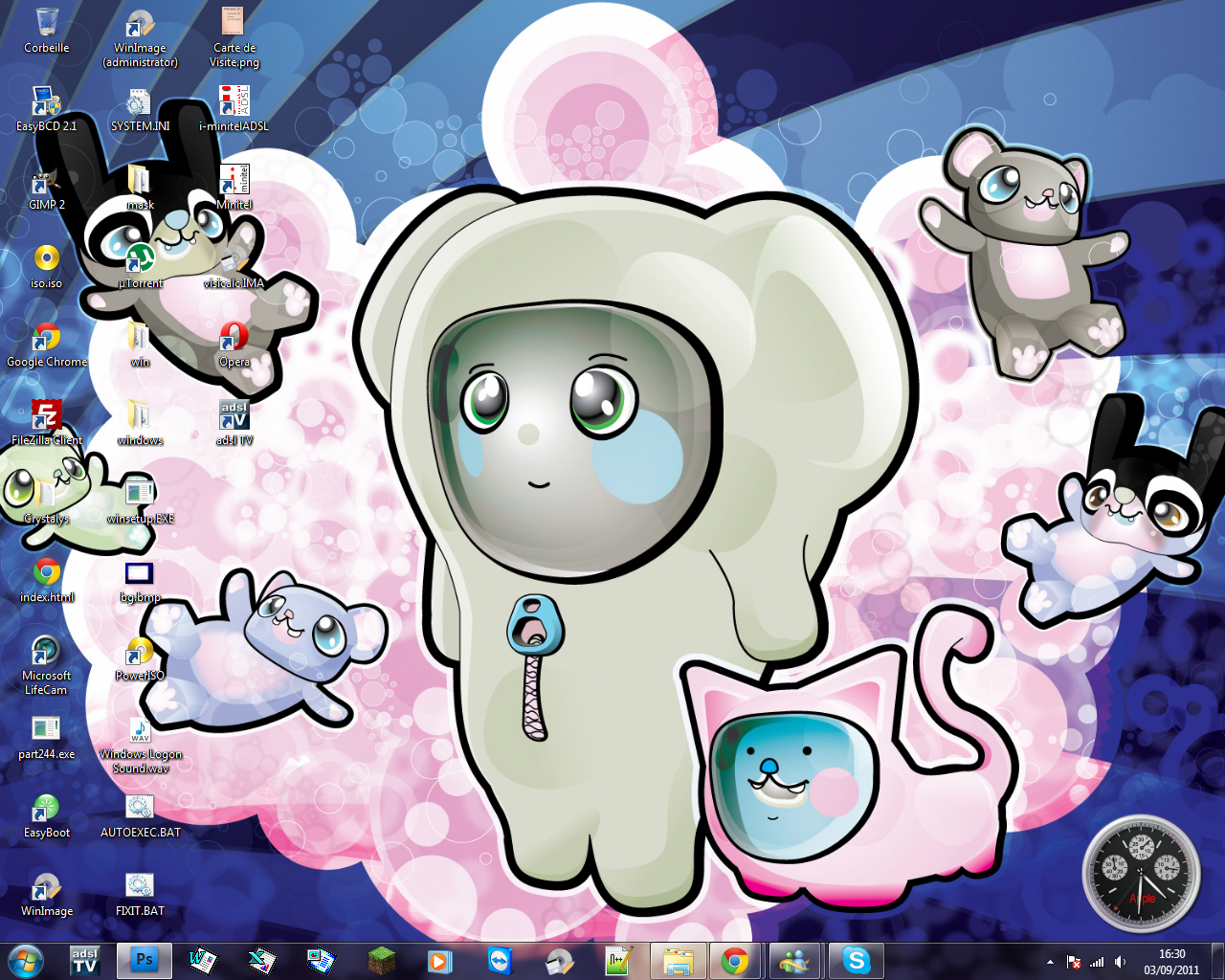
Task: Show hidden system tray icons
Action: pos(1050,962)
